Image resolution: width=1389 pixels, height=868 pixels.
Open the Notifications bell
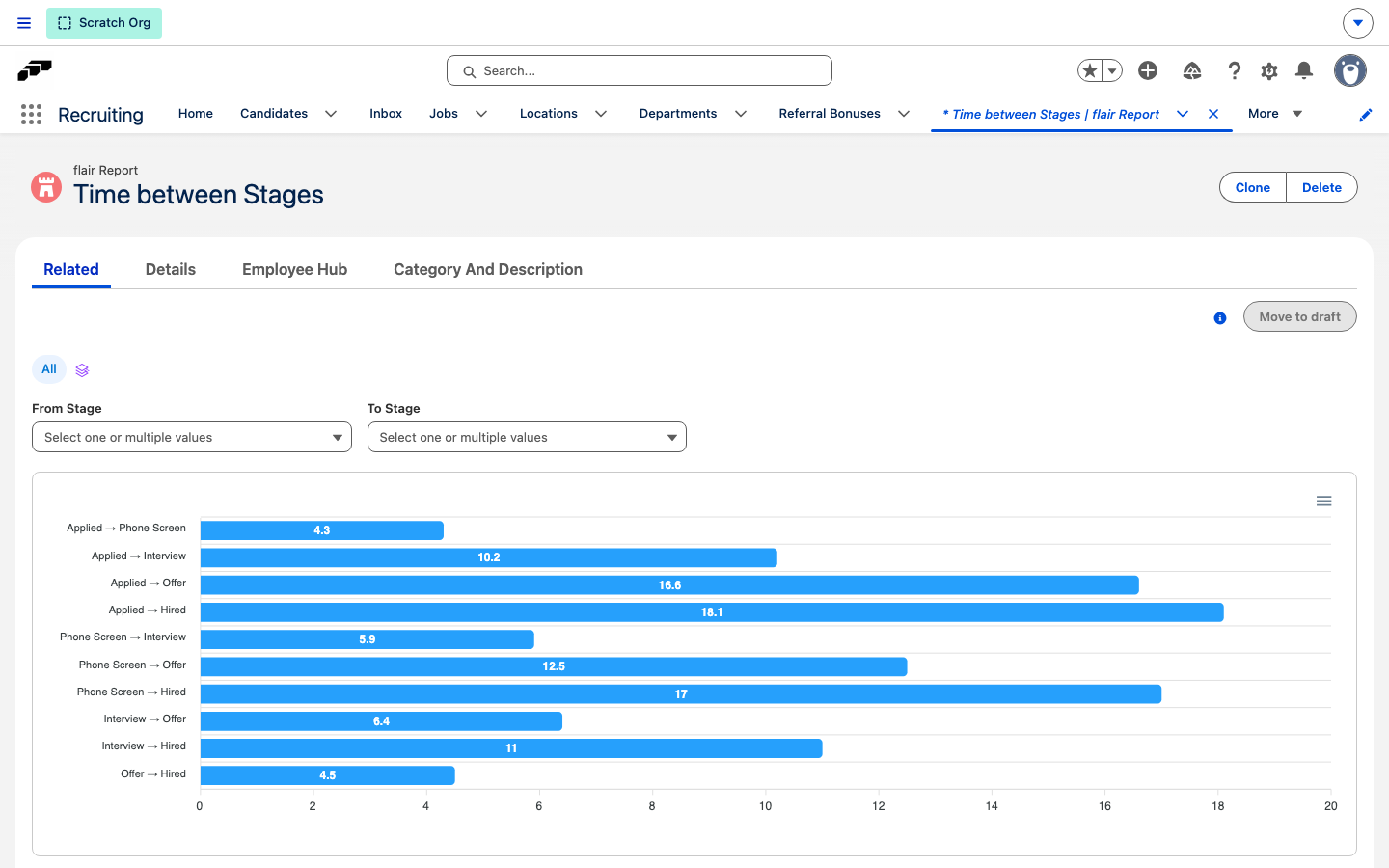(1304, 70)
